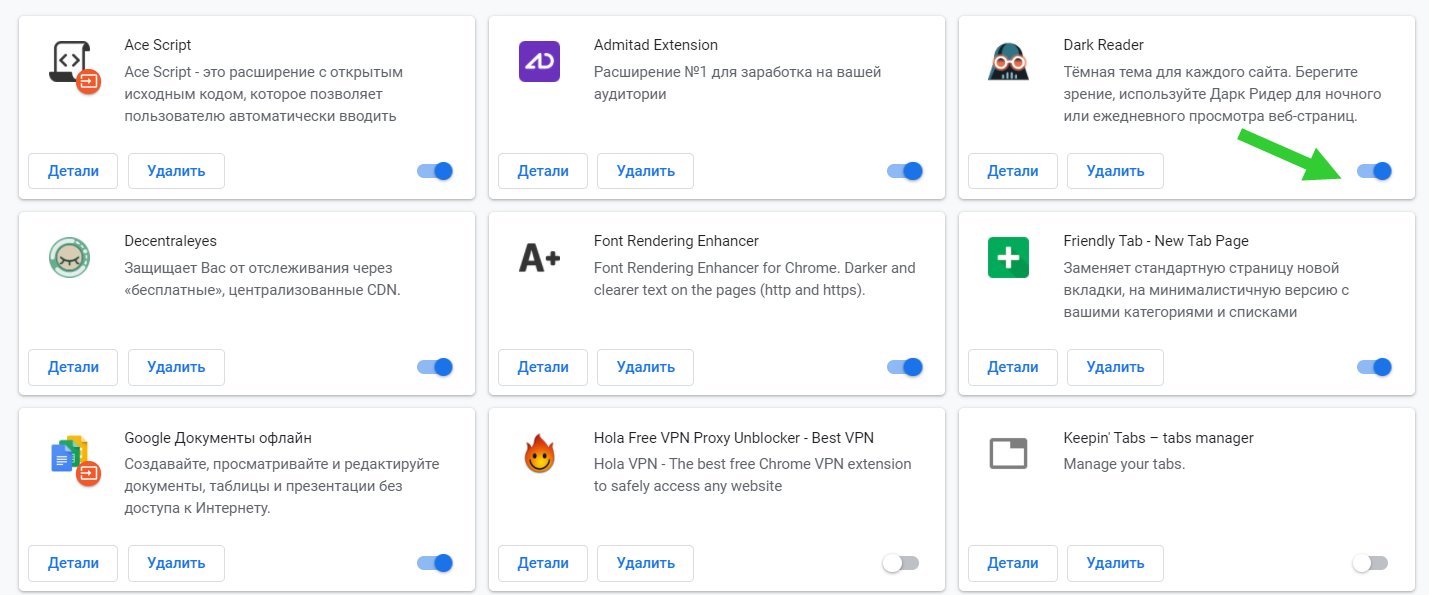Click the Dark Reader title text
Image resolution: width=1429 pixels, height=595 pixels.
coord(1104,45)
